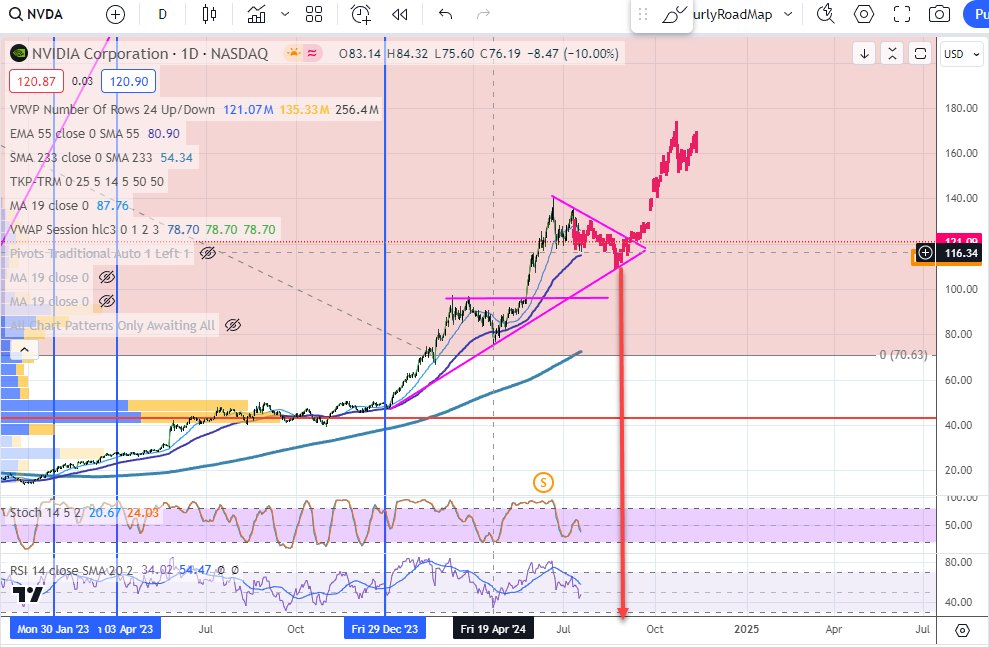Show hidden All Chart Patterns indicator

(233, 325)
